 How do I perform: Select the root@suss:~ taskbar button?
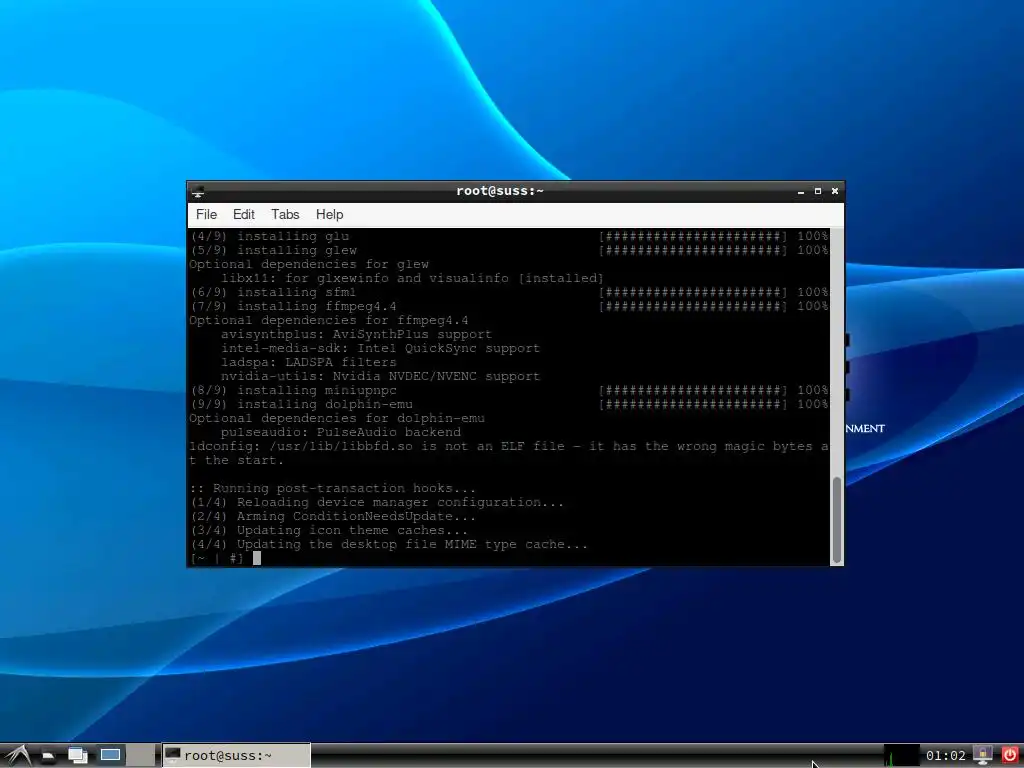[236, 756]
